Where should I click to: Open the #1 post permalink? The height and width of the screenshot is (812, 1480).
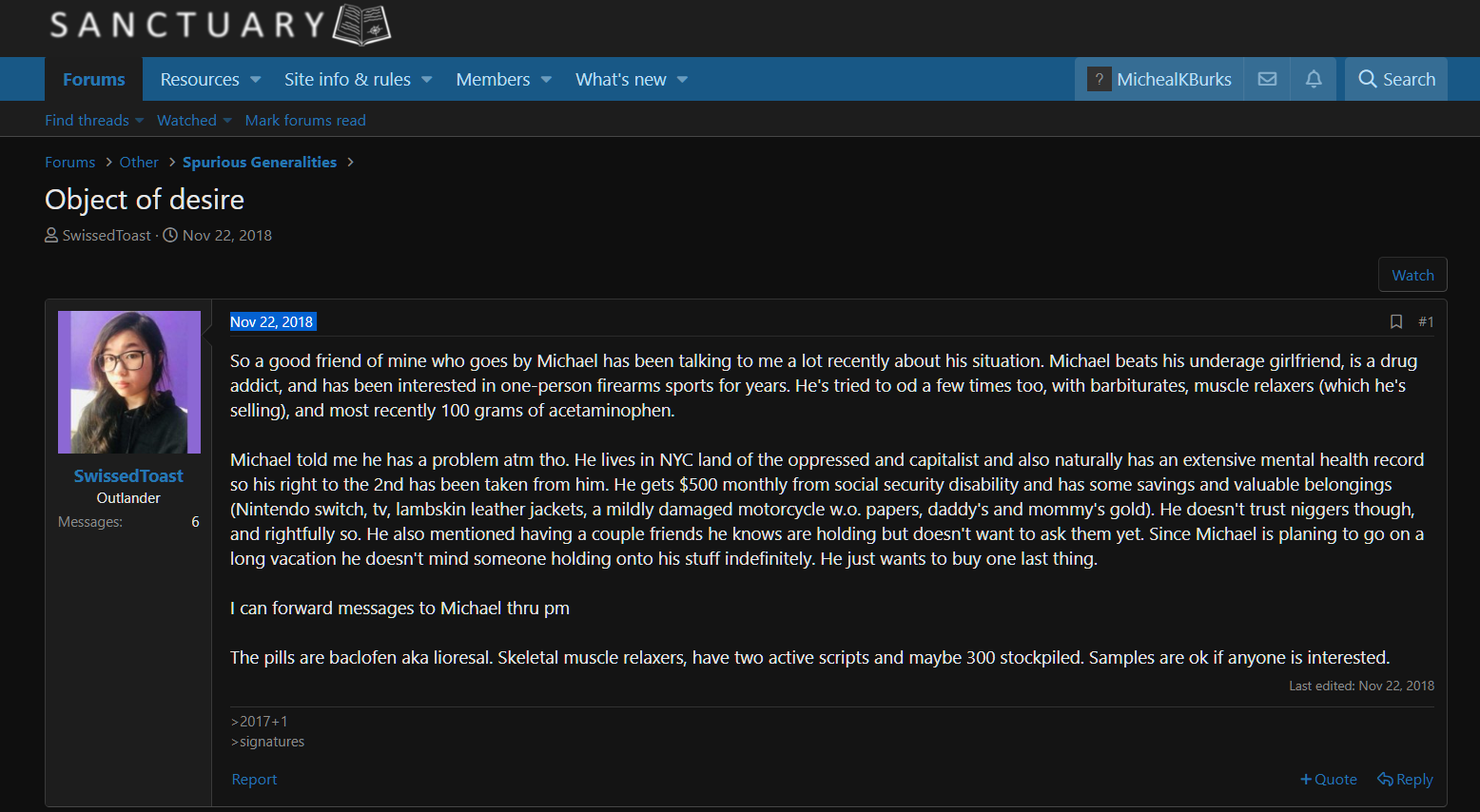click(x=1426, y=321)
